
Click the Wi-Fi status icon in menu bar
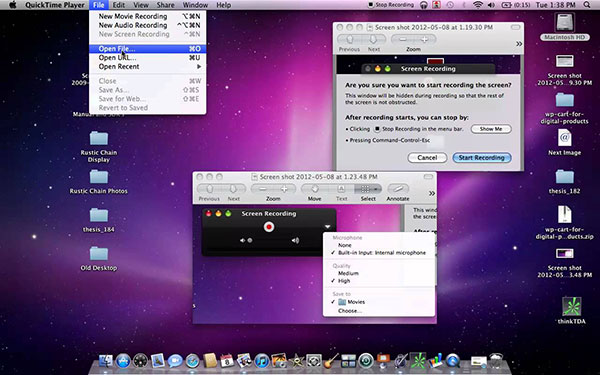[477, 5]
